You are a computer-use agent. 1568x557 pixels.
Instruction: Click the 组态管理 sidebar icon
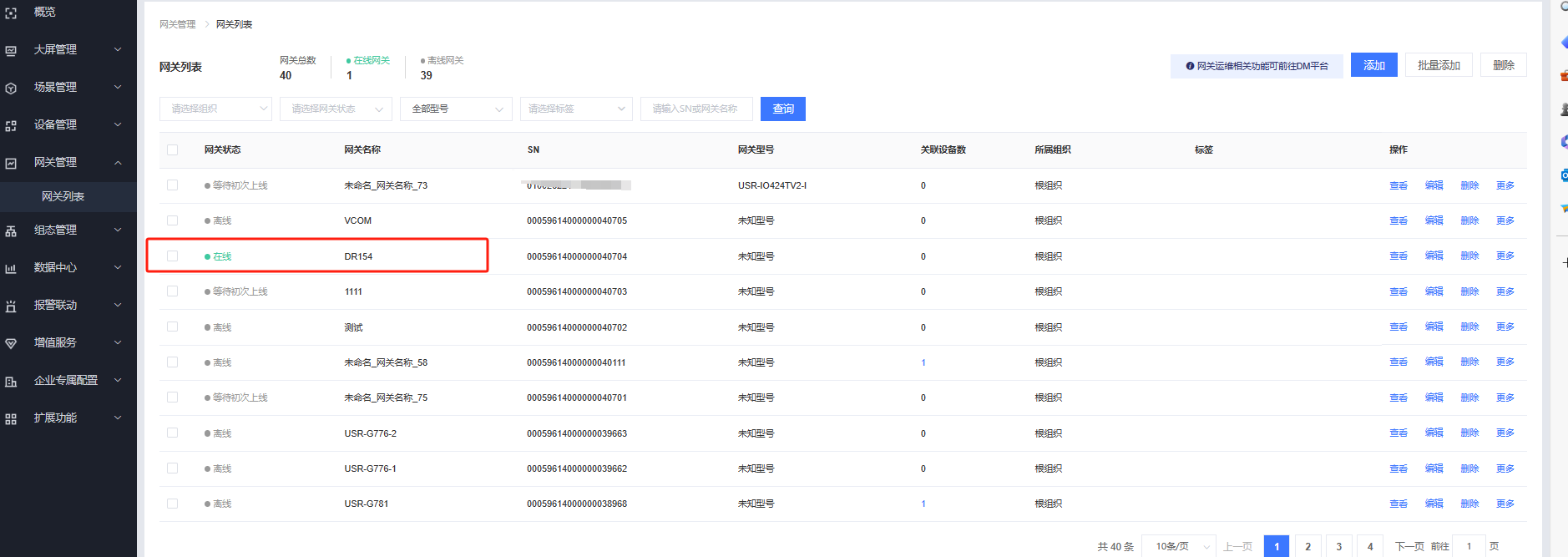click(11, 230)
